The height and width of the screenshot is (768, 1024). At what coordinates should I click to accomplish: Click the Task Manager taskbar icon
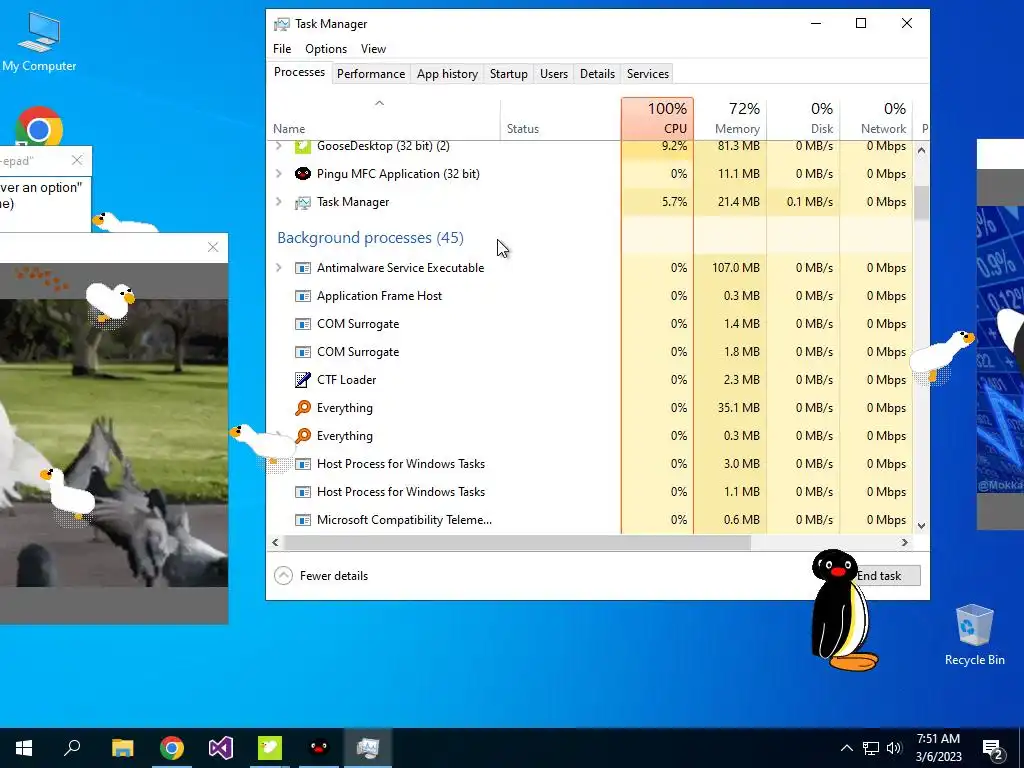click(368, 748)
